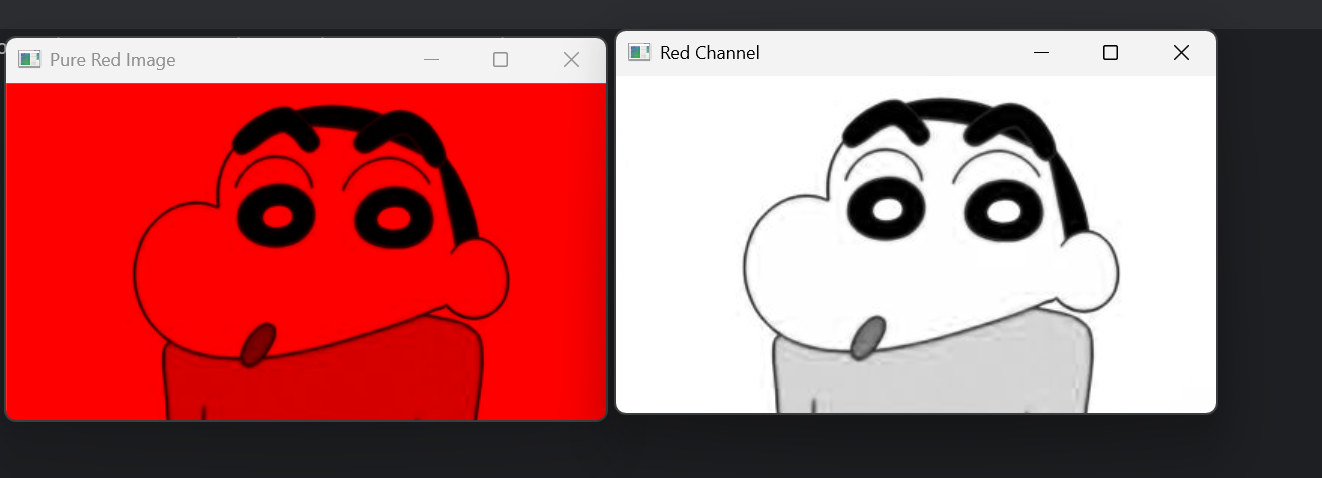This screenshot has height=478, width=1322.
Task: Maximize the Pure Red Image window
Action: point(501,60)
